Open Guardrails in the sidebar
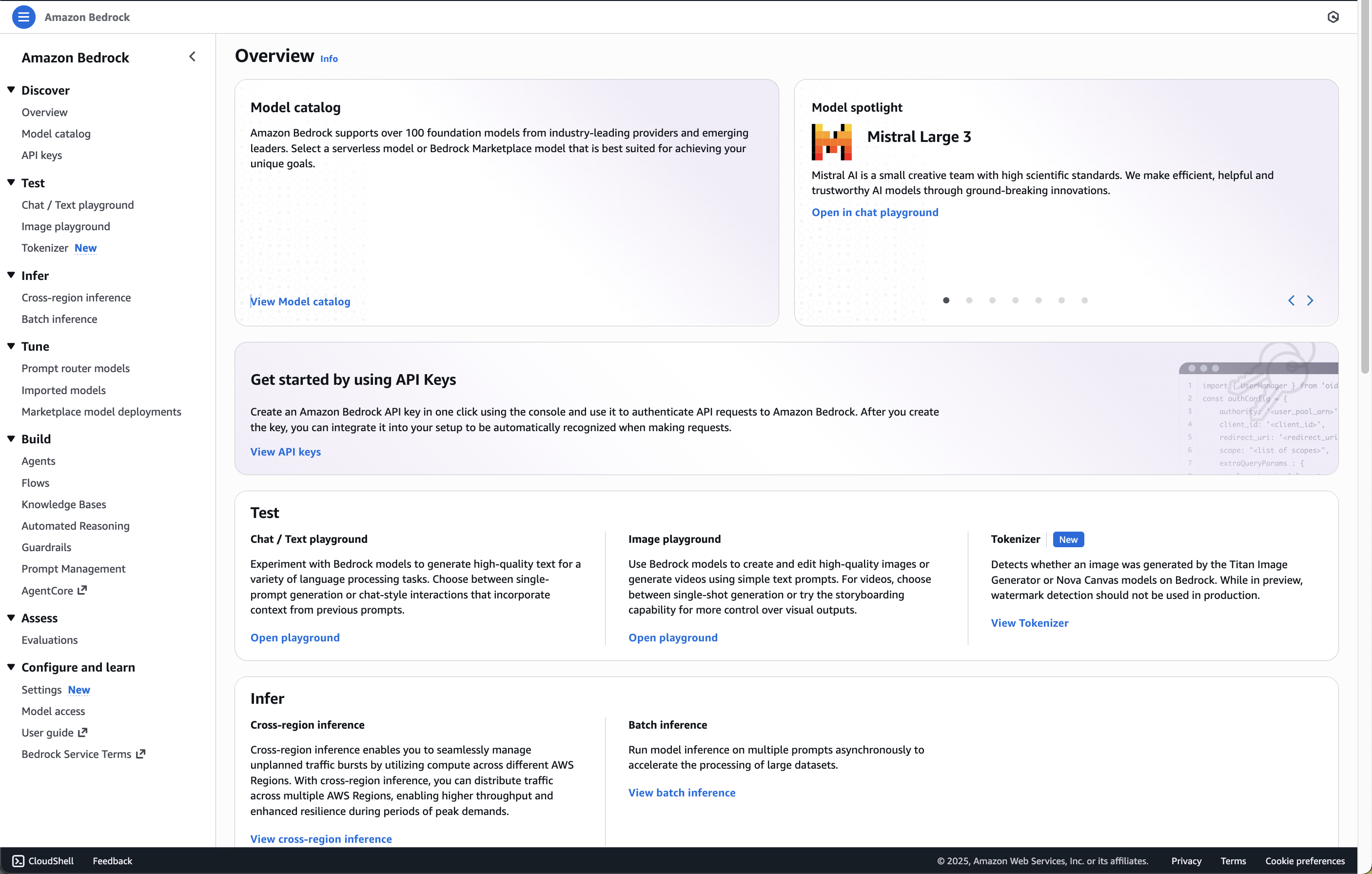 coord(46,547)
